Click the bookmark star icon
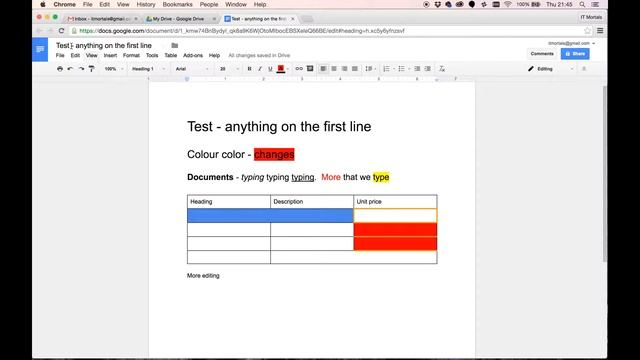This screenshot has height=360, width=640. tap(587, 31)
